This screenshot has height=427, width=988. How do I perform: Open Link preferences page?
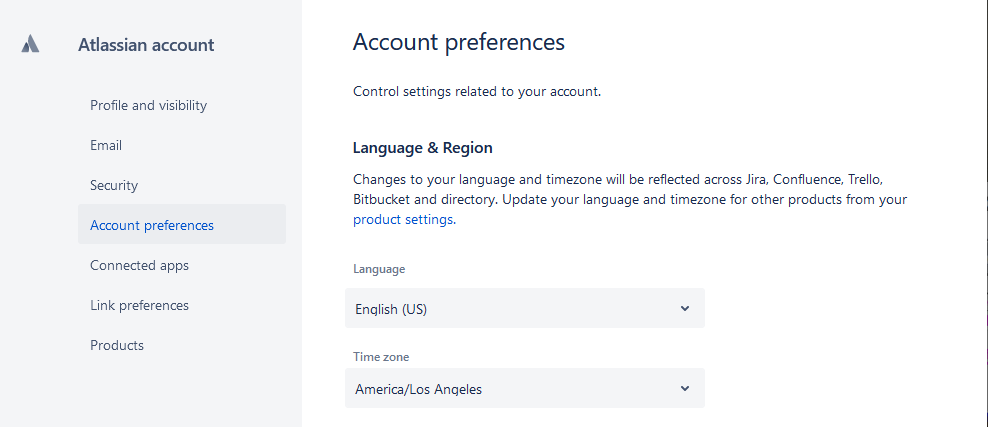[139, 305]
